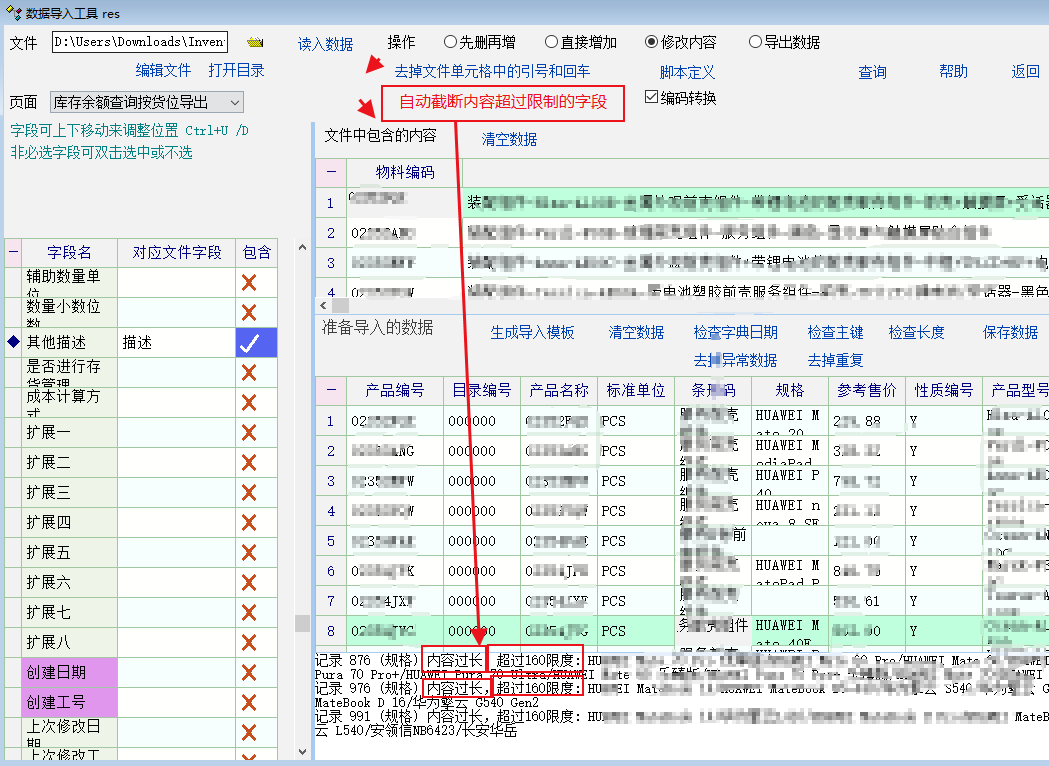
Task: Click 检查长度 to validate field lengths
Action: pyautogui.click(x=916, y=332)
